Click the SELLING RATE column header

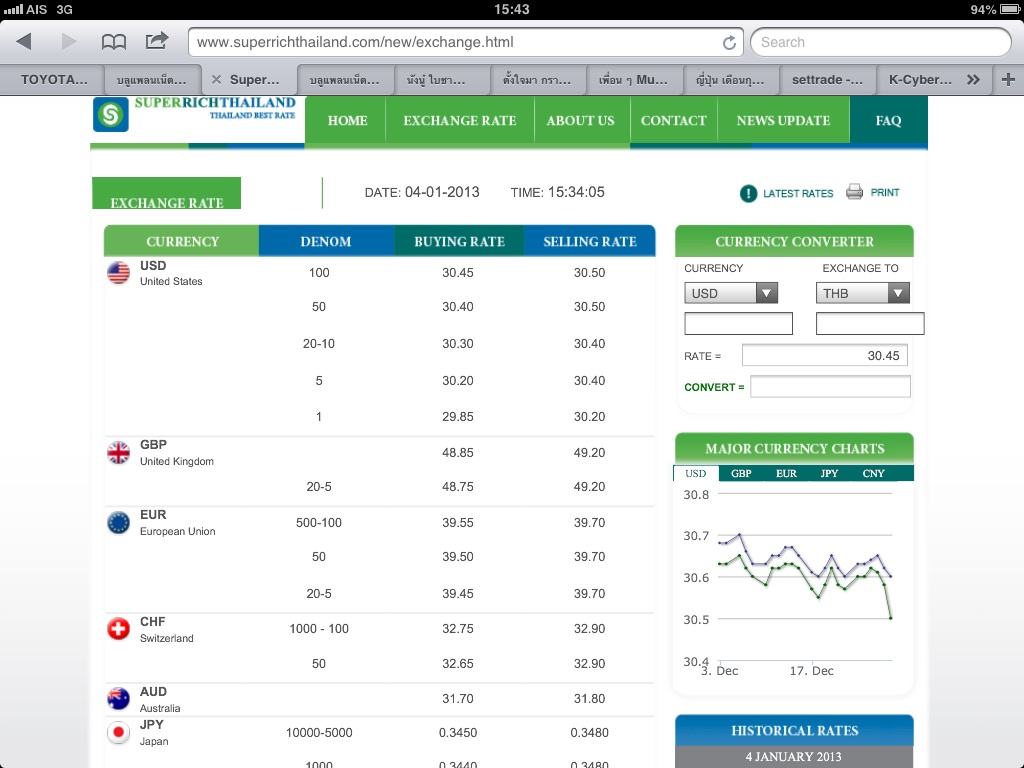click(x=590, y=241)
